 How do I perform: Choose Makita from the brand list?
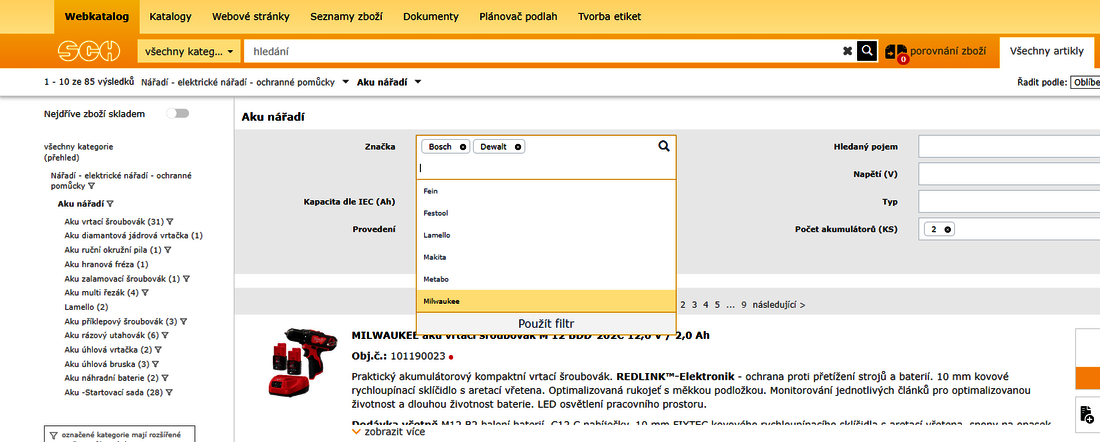pyautogui.click(x=546, y=257)
